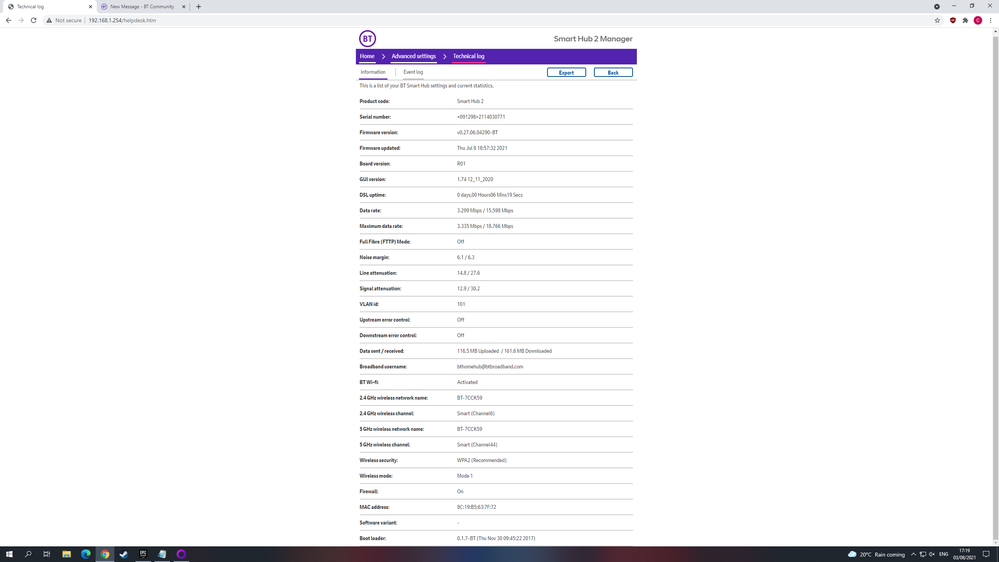Open the Chrome profile avatar
Screen dimensions: 999x562
click(x=978, y=20)
